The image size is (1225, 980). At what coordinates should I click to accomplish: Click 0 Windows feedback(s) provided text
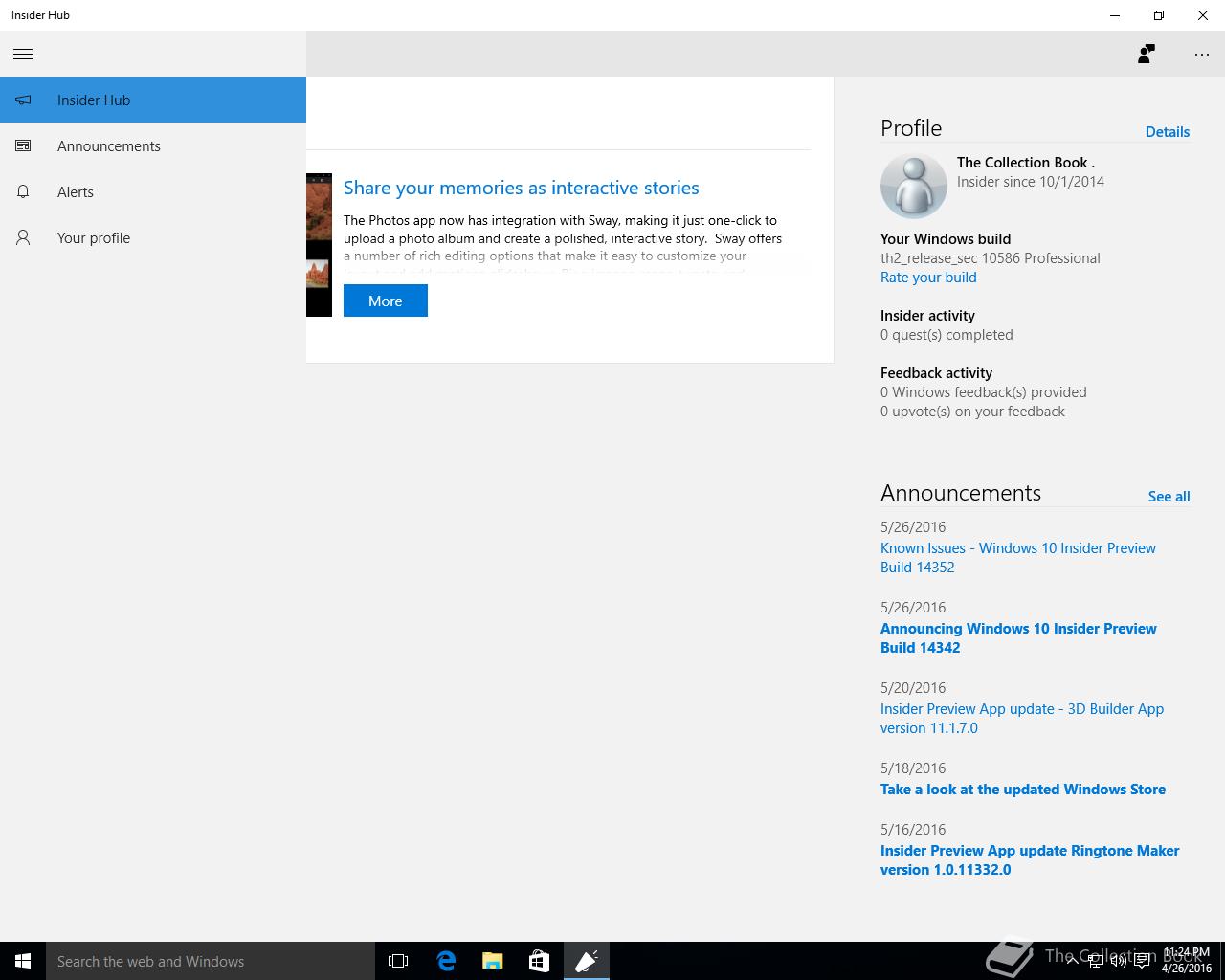point(984,392)
